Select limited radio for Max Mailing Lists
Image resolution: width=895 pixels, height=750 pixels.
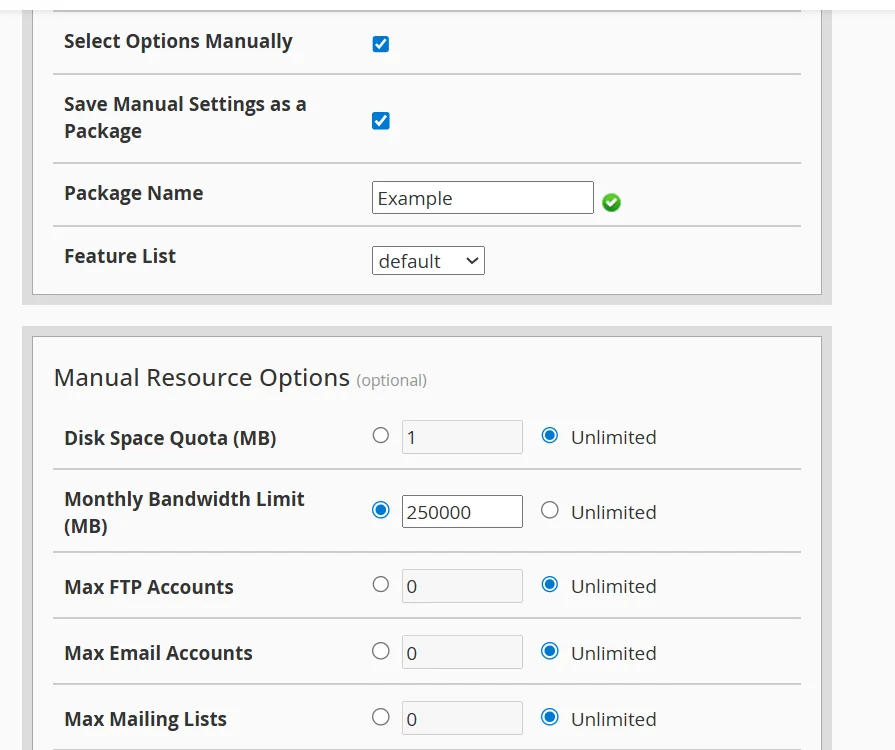pyautogui.click(x=381, y=717)
